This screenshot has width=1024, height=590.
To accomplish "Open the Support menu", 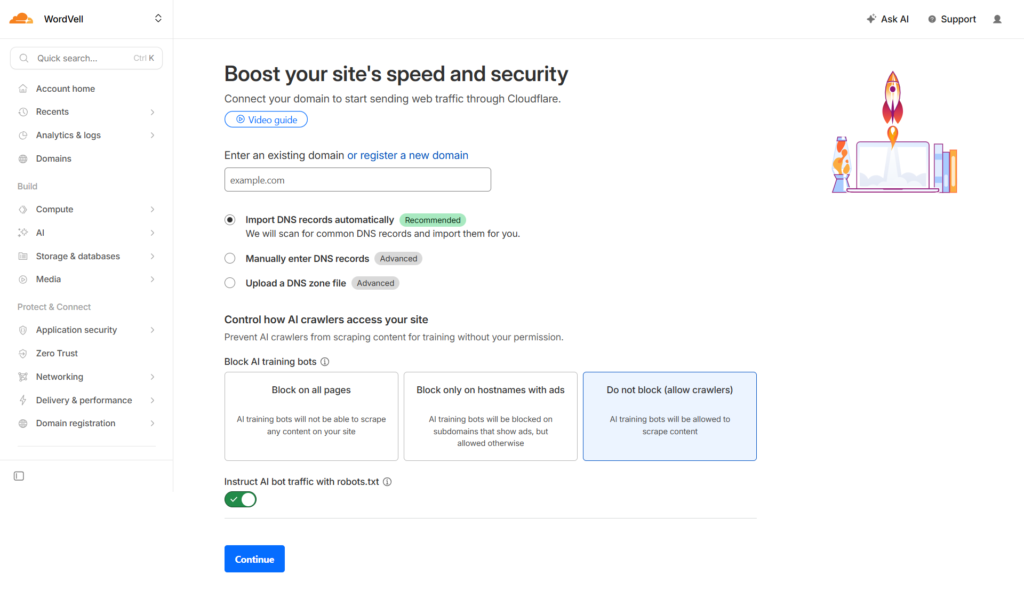I will [951, 18].
